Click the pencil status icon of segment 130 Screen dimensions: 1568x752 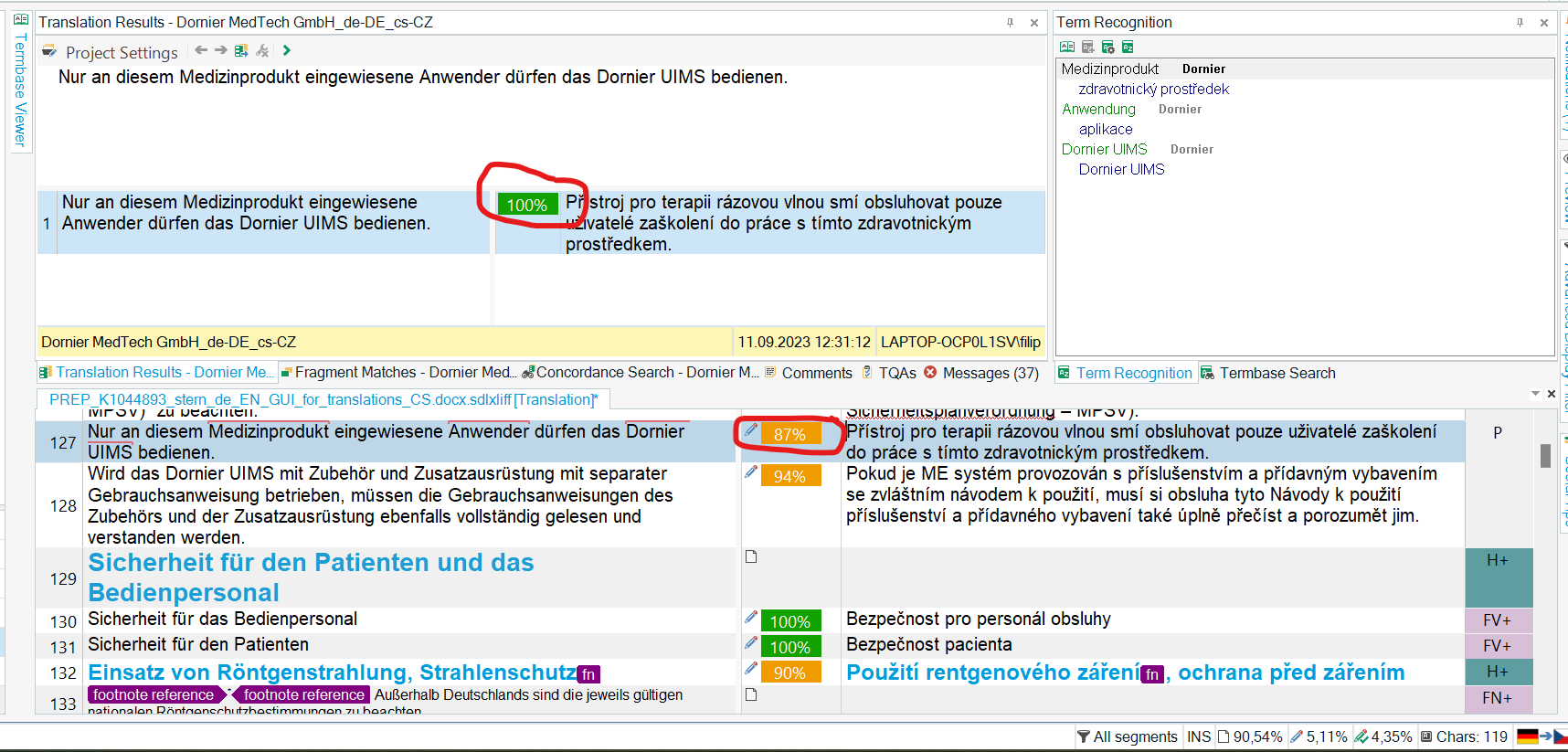click(751, 617)
